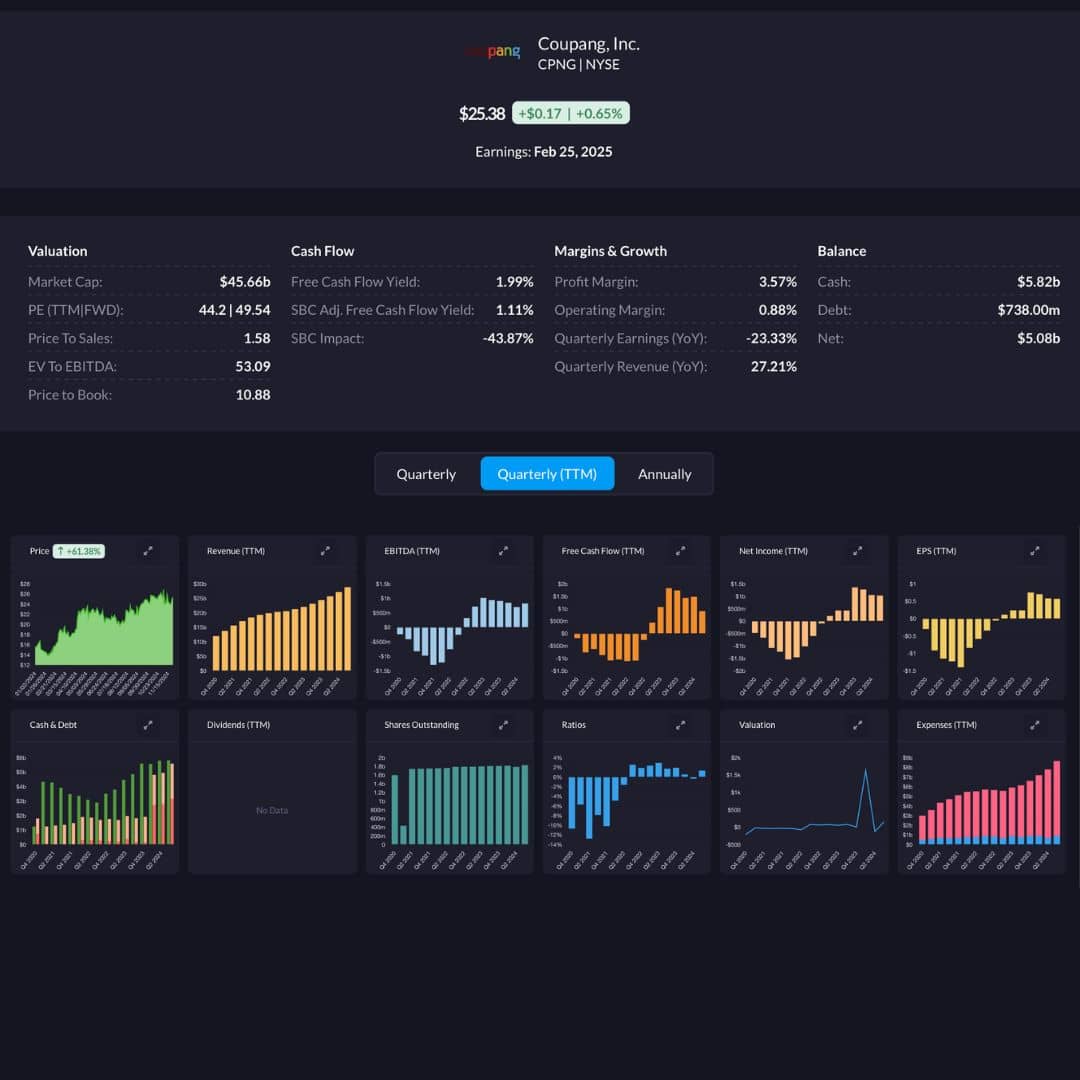Click the EV To EBITDA: label

pos(72,366)
